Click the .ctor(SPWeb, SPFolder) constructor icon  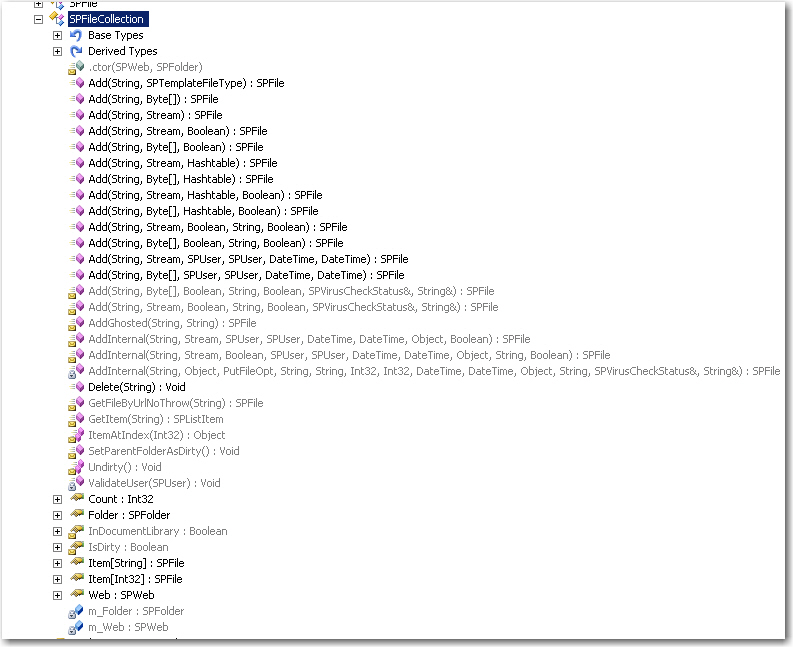pyautogui.click(x=76, y=67)
